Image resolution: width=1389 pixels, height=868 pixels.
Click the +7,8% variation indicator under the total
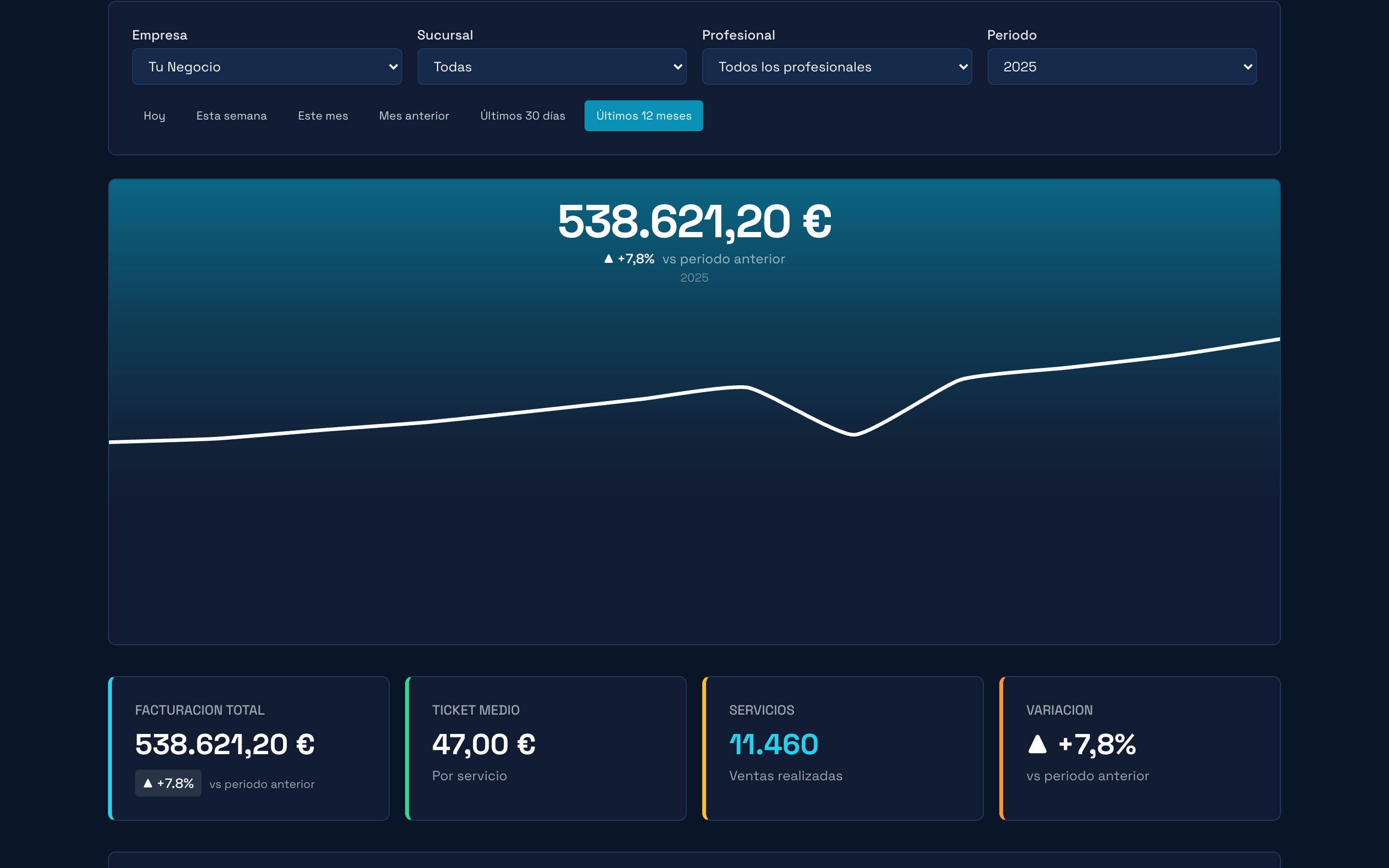click(x=630, y=258)
